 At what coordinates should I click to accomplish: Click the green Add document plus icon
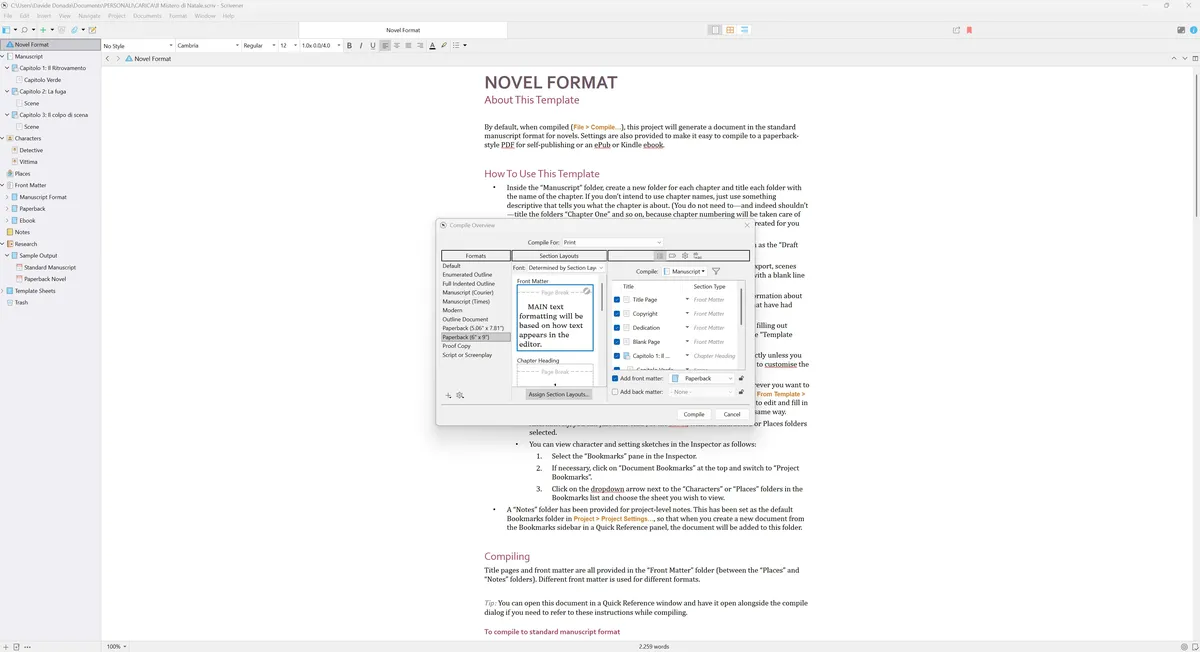pos(43,30)
